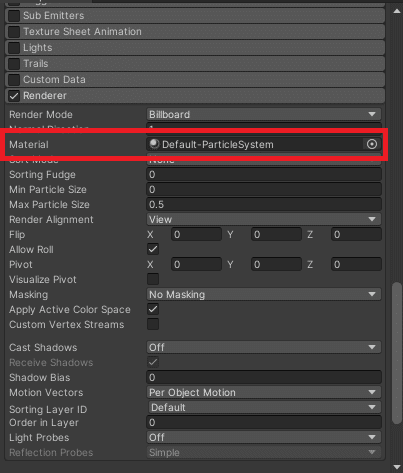Click the Sorting Fudge label
The width and height of the screenshot is (403, 473).
42,174
